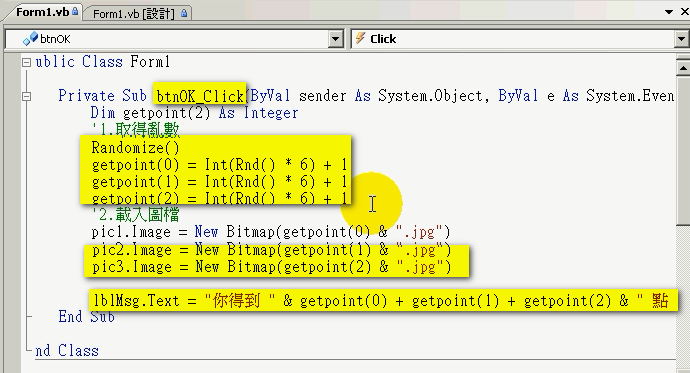Screen dimensions: 690x373
Task: Click the pic1.Image Bitmap line
Action: pyautogui.click(x=271, y=232)
